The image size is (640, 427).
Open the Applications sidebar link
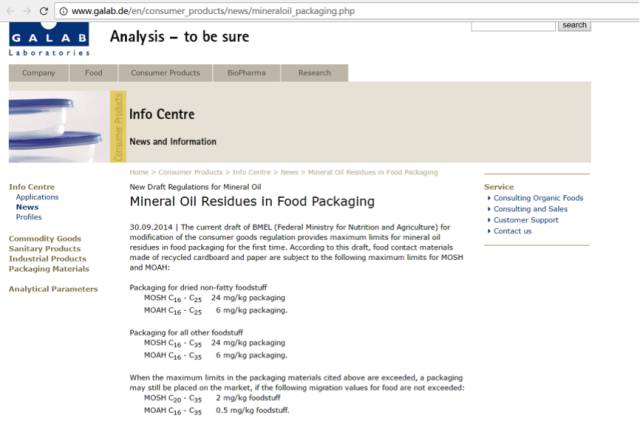coord(37,197)
